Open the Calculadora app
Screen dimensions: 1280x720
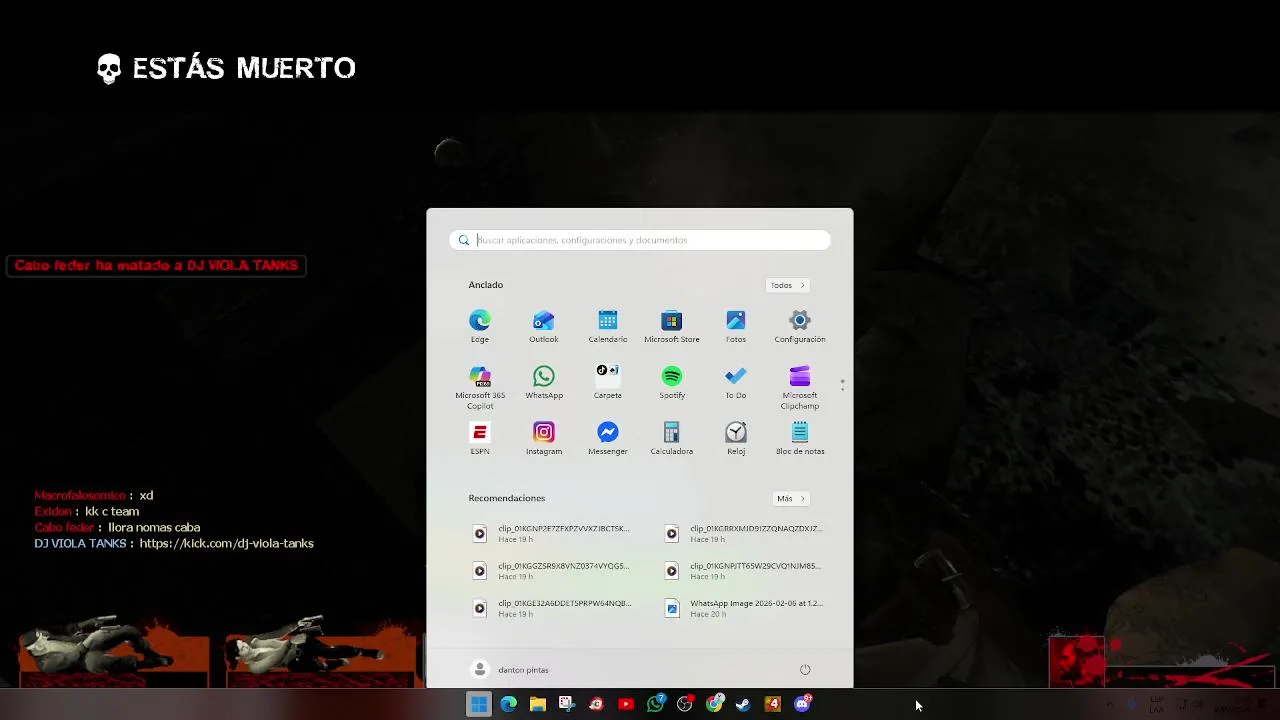click(x=672, y=438)
